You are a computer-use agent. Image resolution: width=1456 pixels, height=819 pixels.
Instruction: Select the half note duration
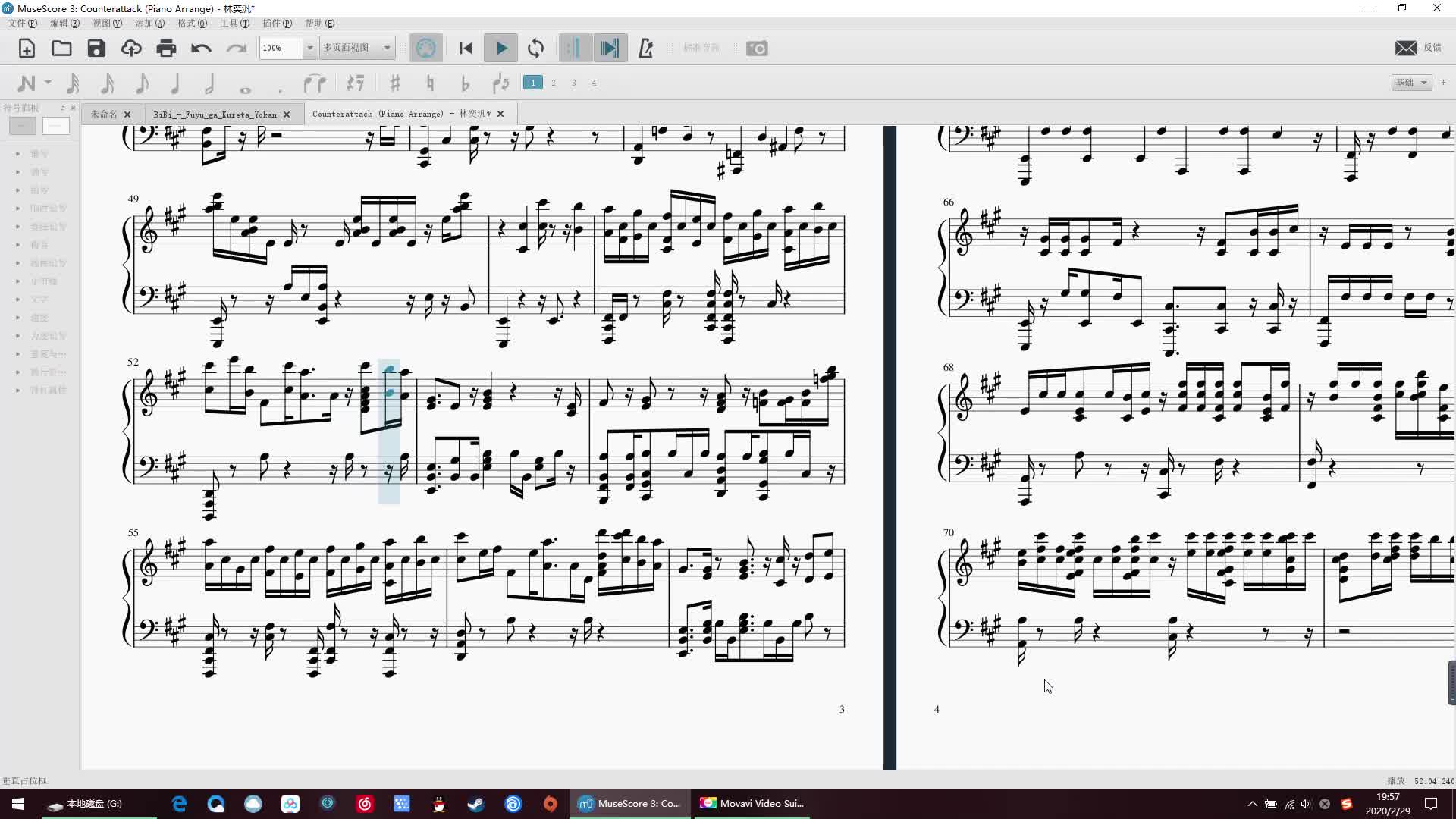tap(210, 83)
